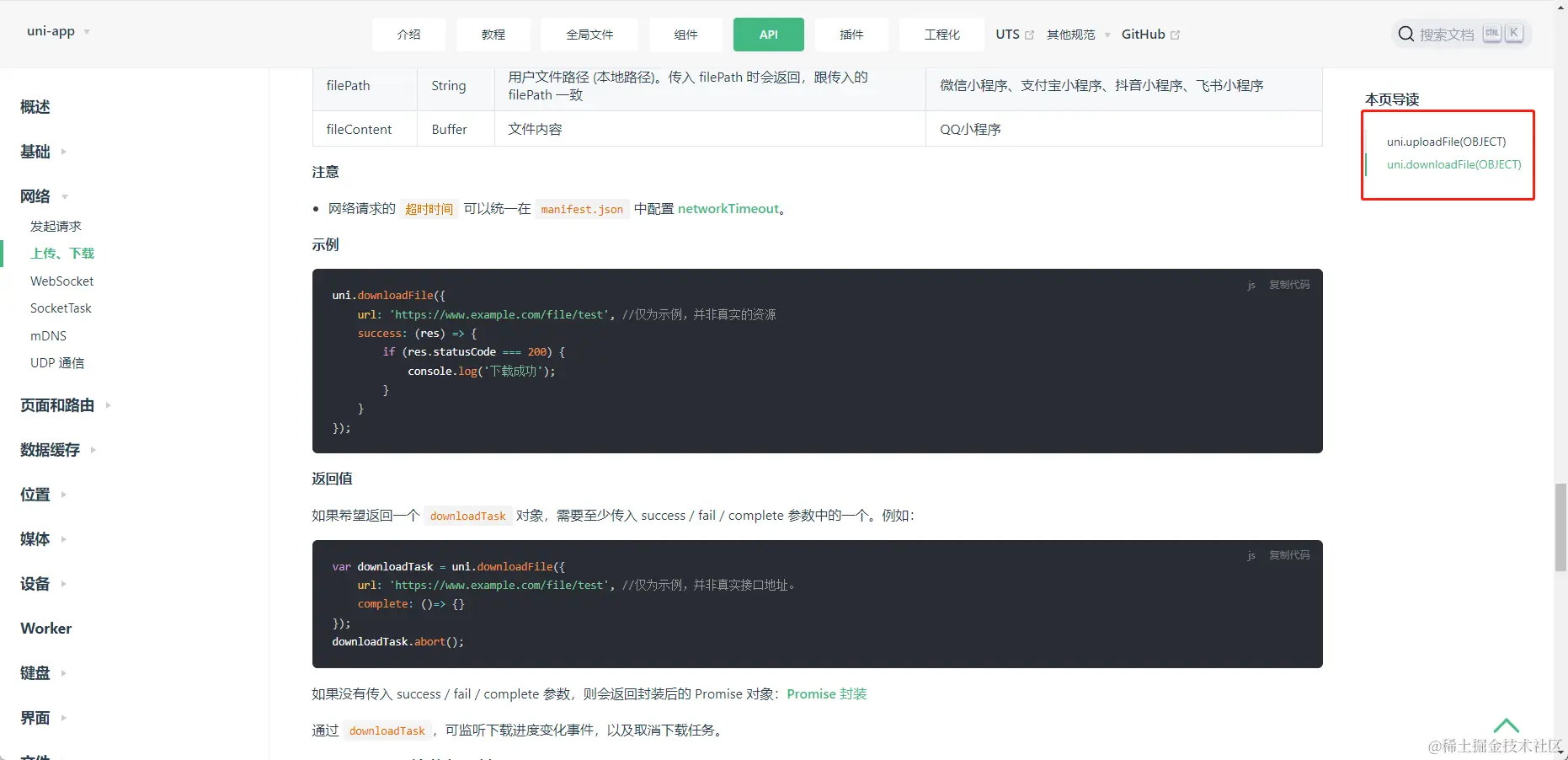This screenshot has height=760, width=1568.
Task: Expand the 设备 sidebar section
Action: pos(63,584)
